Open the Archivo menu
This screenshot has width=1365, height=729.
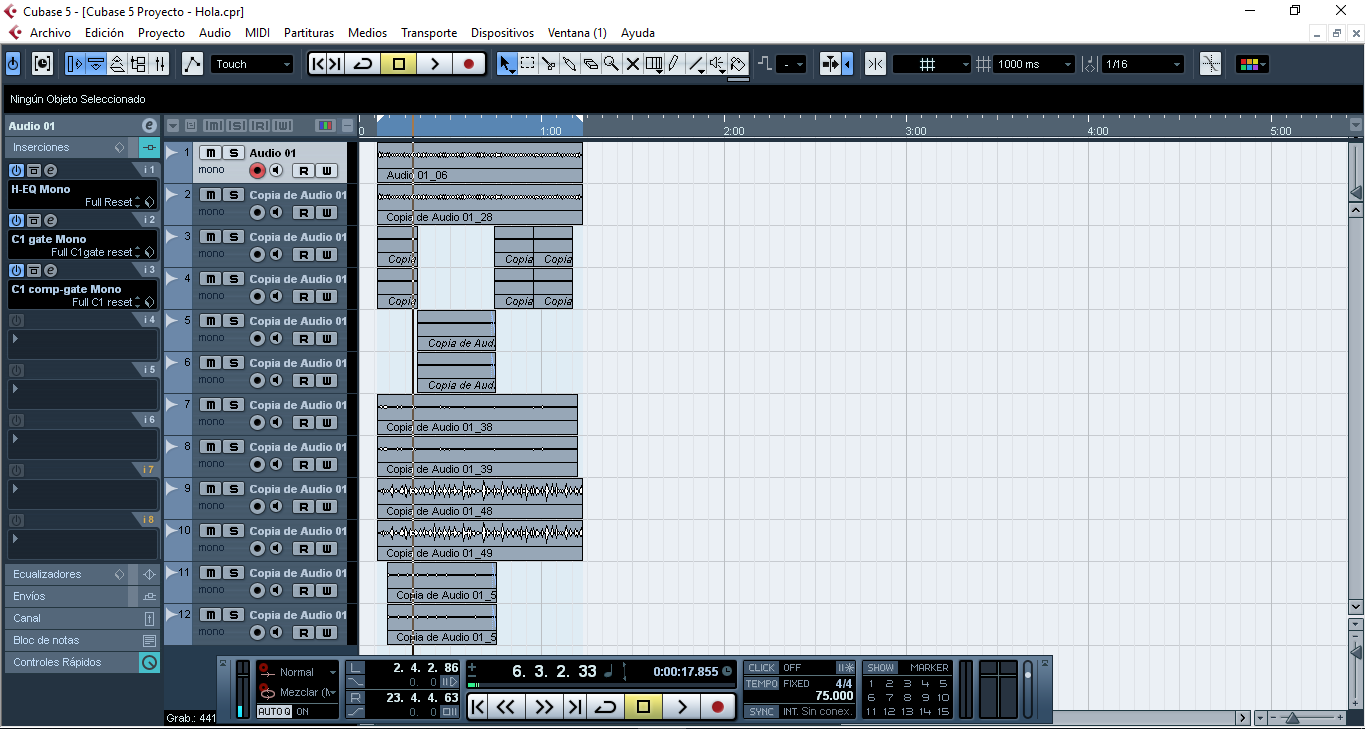click(x=50, y=33)
